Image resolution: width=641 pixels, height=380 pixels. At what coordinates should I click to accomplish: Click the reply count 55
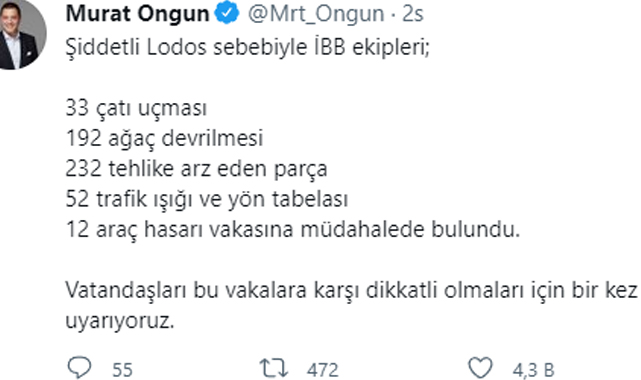pyautogui.click(x=122, y=370)
